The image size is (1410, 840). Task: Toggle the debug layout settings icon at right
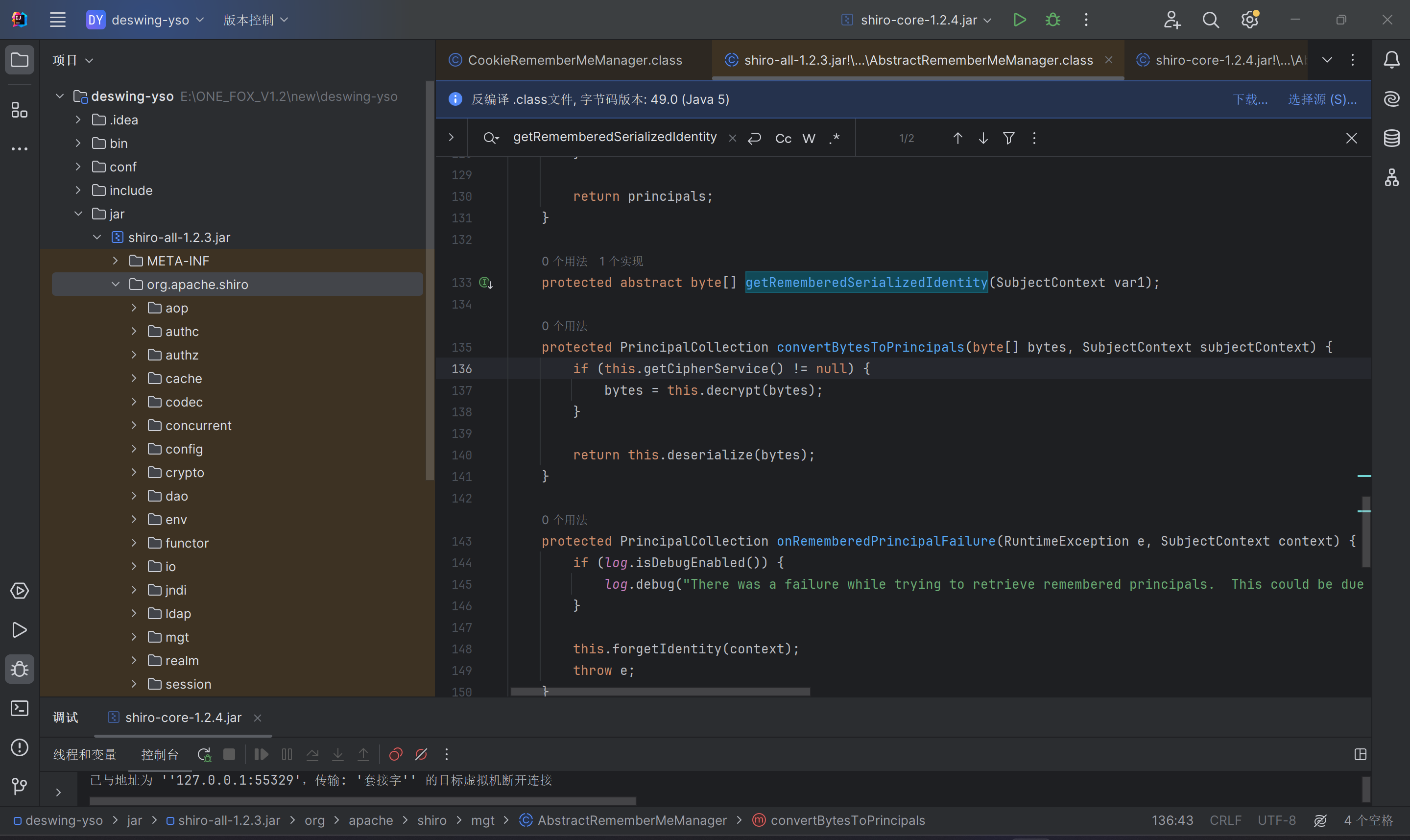tap(1361, 754)
